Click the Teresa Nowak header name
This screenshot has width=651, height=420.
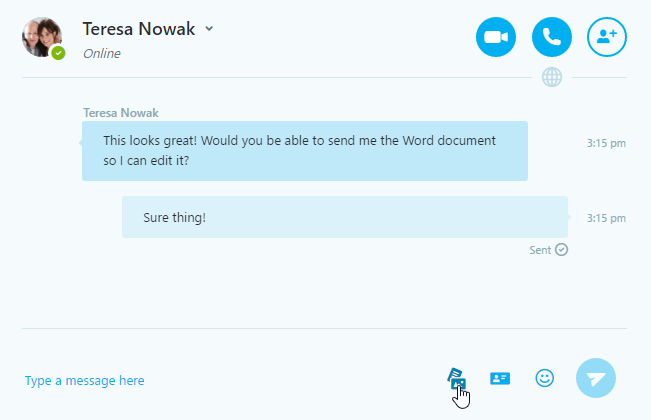click(x=139, y=29)
